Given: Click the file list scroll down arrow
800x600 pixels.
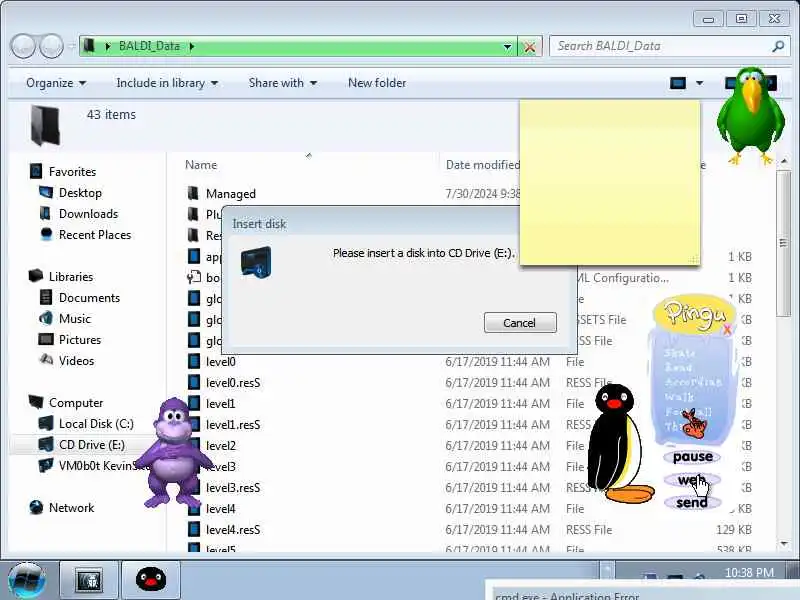Looking at the screenshot, I should tap(784, 544).
